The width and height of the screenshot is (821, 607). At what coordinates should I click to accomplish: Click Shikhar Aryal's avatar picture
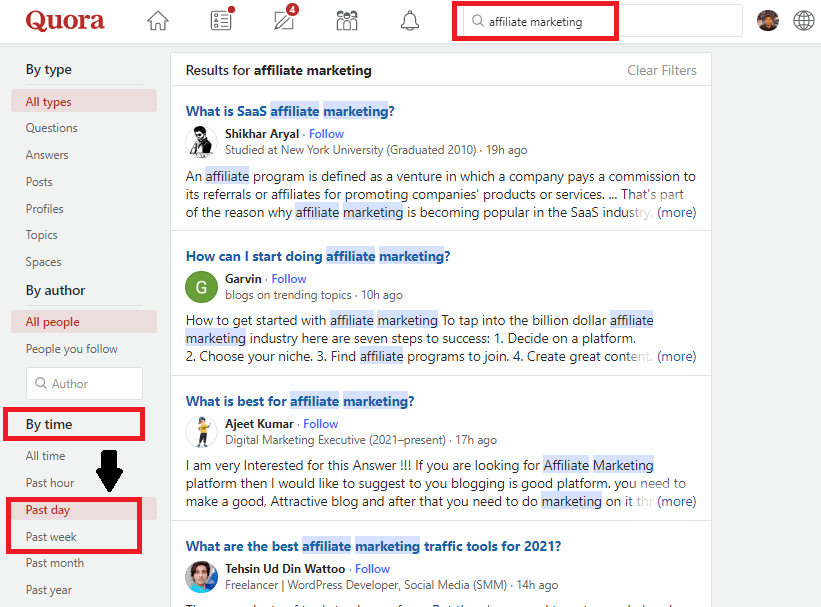point(202,141)
